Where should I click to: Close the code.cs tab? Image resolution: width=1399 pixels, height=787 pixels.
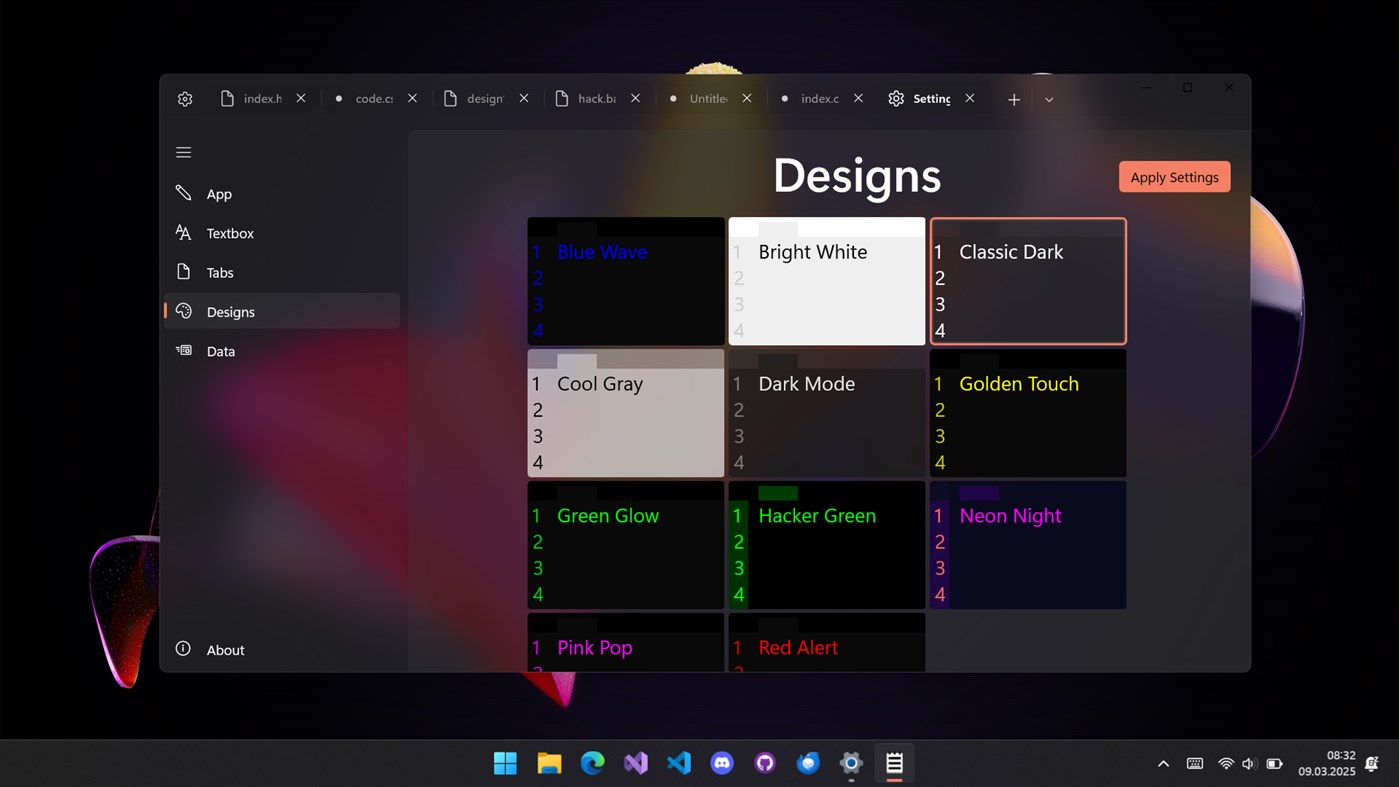(412, 98)
